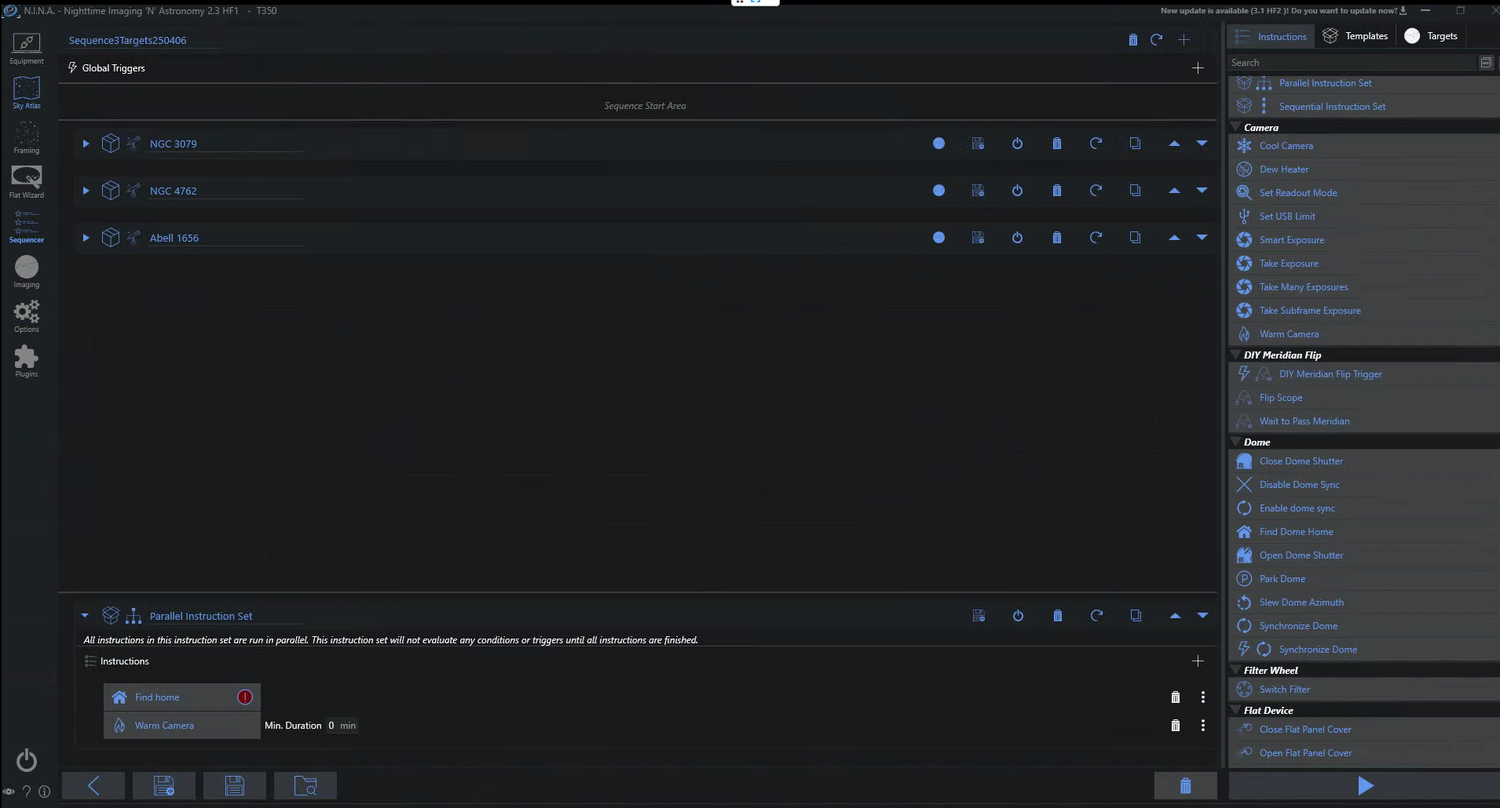
Task: Toggle the power icon for NGC 4762
Action: (1017, 190)
